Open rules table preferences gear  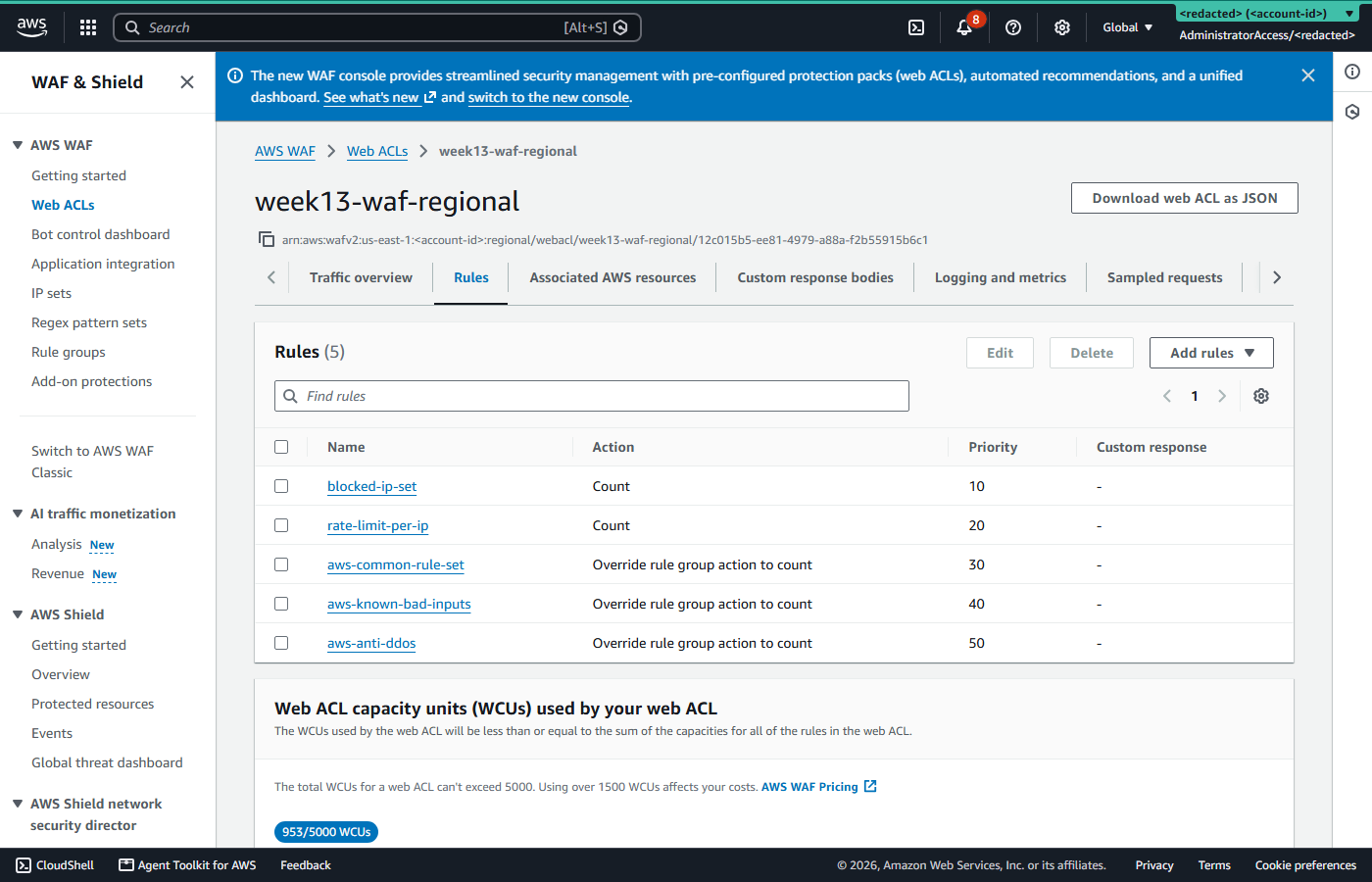click(1261, 396)
